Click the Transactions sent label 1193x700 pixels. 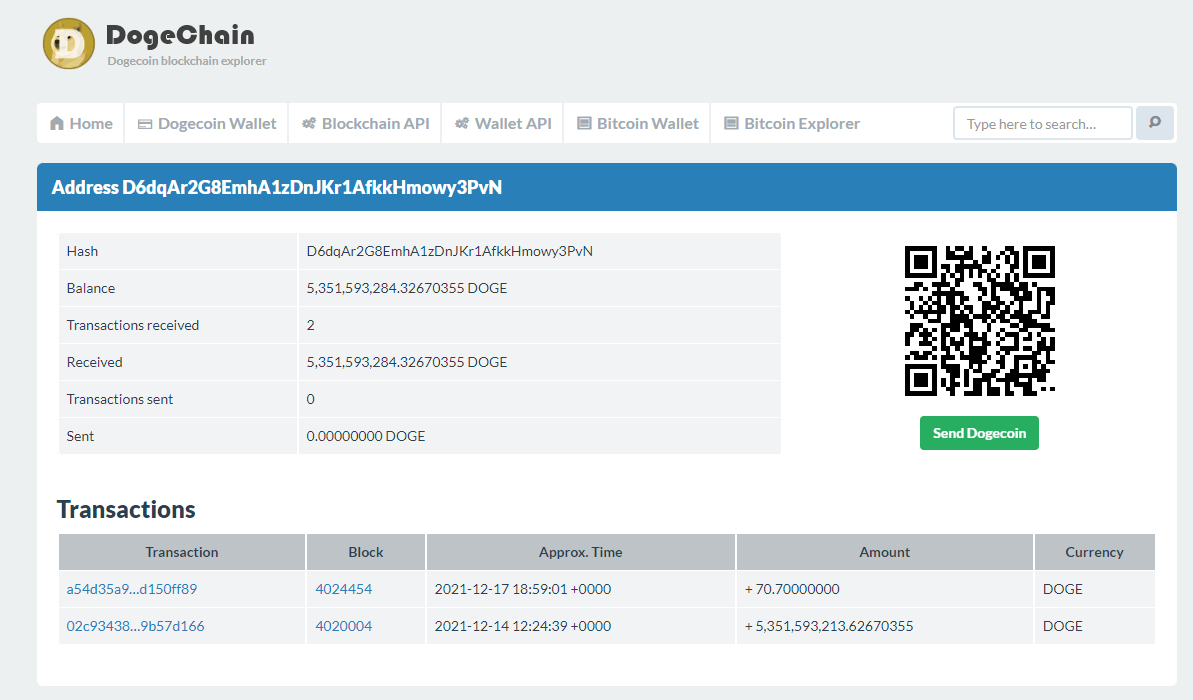[x=119, y=399]
